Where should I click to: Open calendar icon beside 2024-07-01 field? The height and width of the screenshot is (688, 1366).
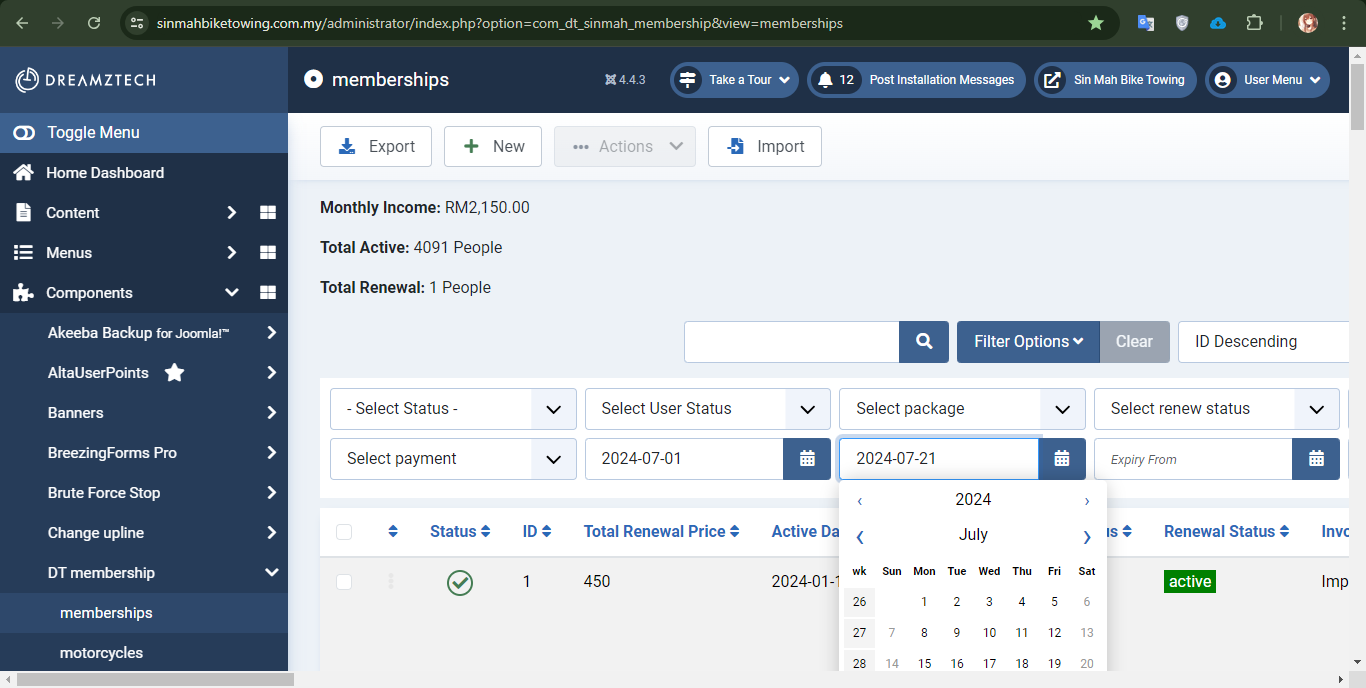807,459
